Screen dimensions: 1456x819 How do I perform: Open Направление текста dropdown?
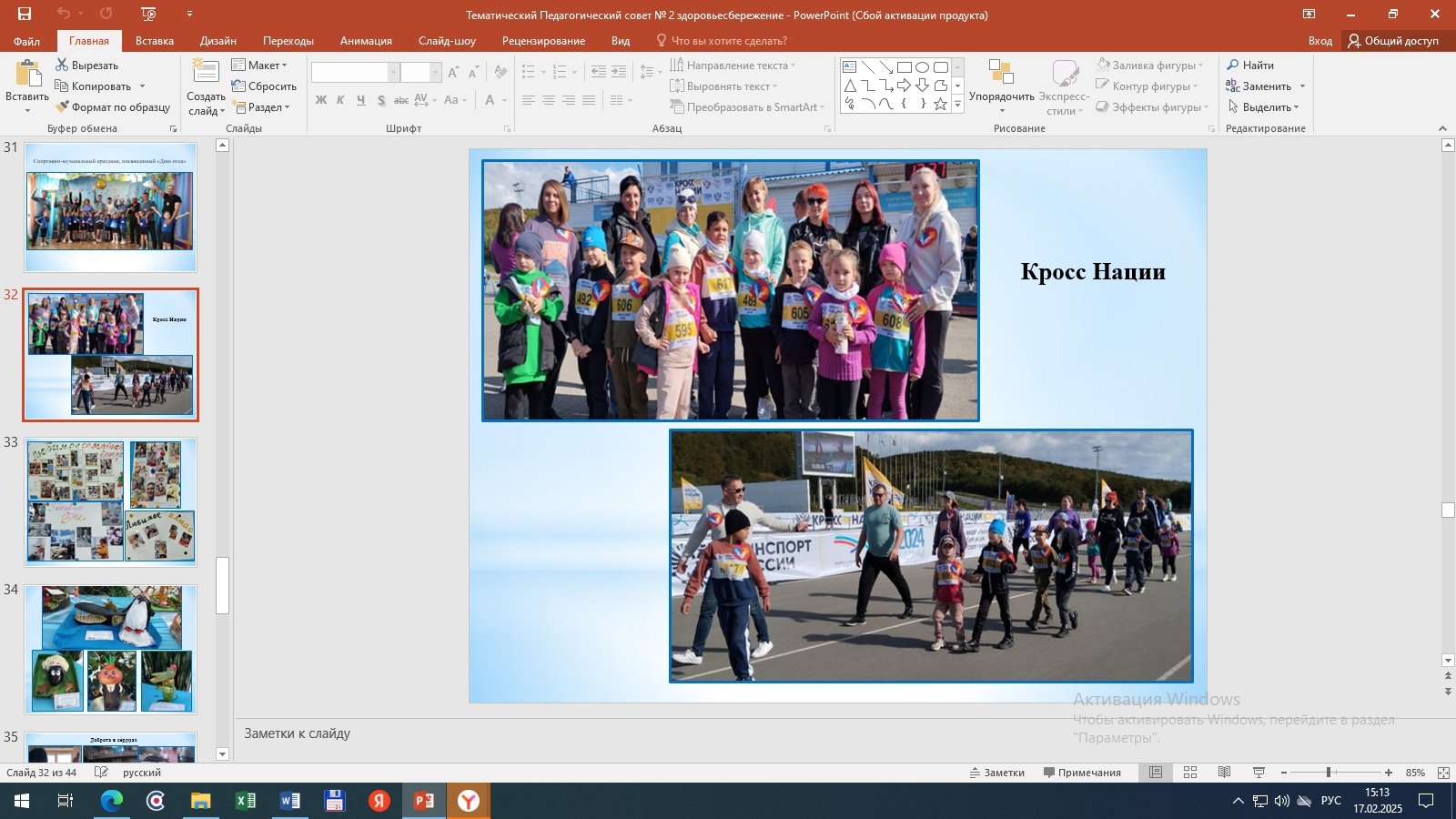(733, 66)
